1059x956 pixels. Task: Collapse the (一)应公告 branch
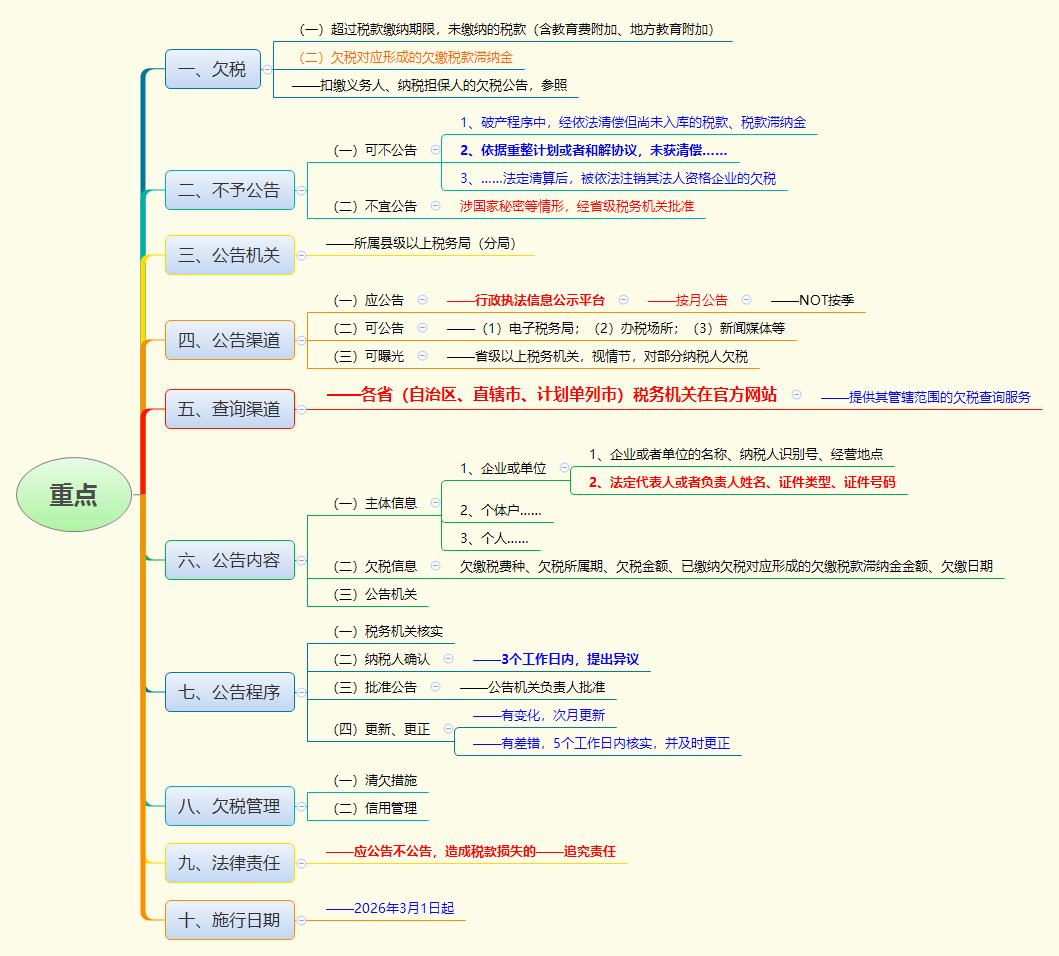(422, 298)
